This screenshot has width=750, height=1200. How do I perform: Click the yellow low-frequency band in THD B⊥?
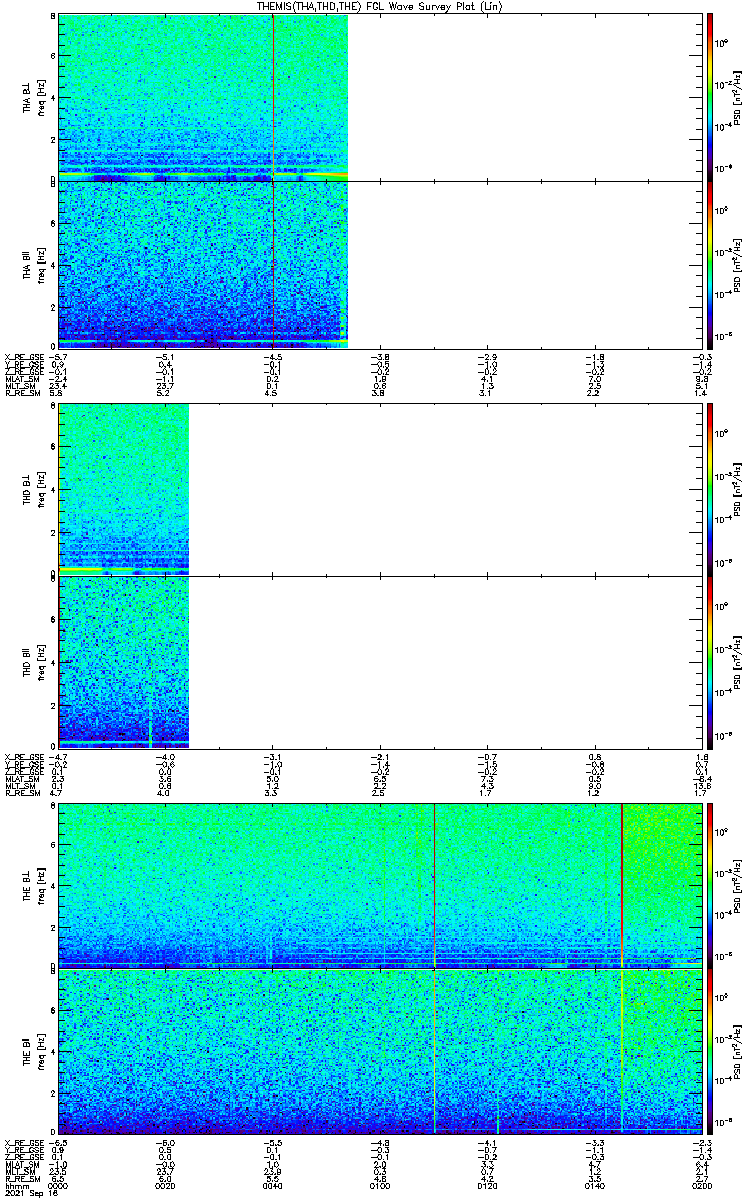123,570
